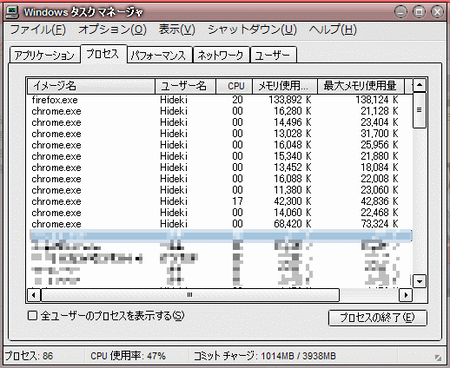Maximize the Task Manager window
The image size is (450, 368).
click(x=419, y=12)
